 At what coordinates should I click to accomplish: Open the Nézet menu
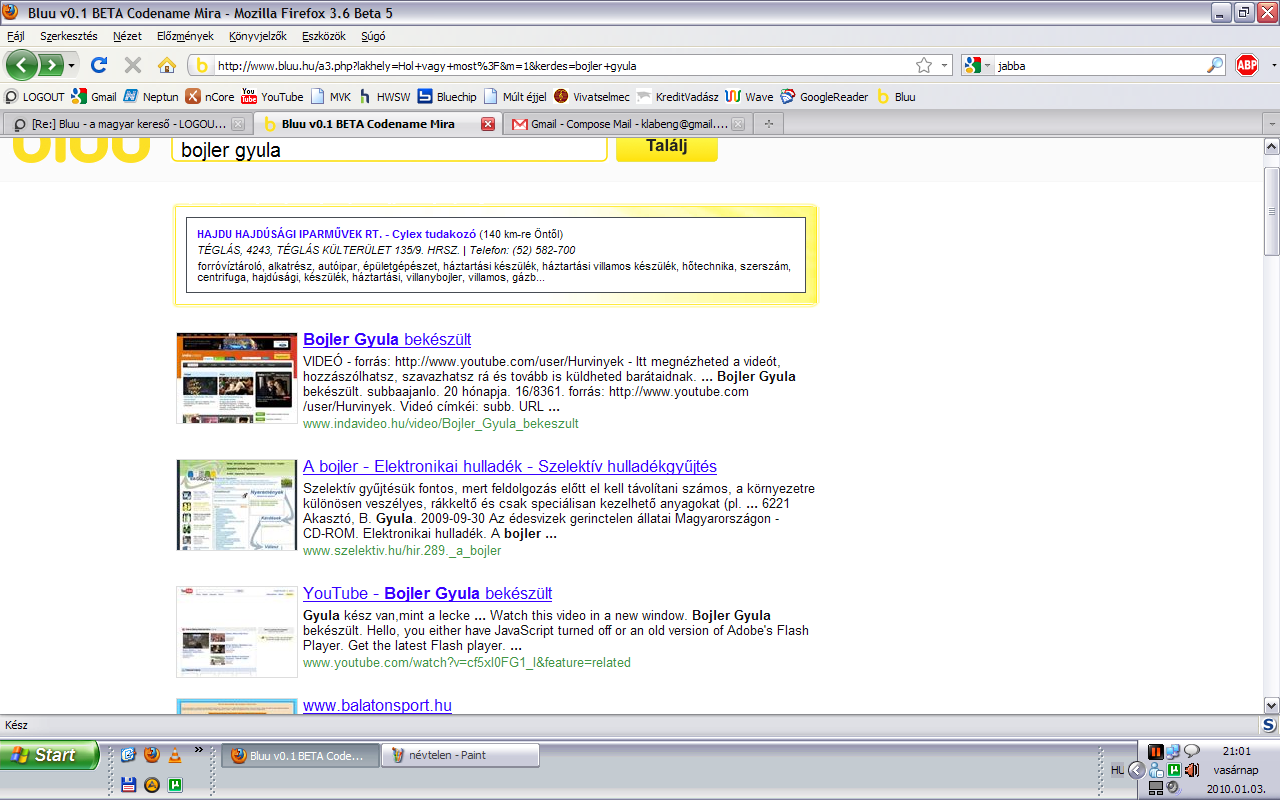(x=127, y=36)
